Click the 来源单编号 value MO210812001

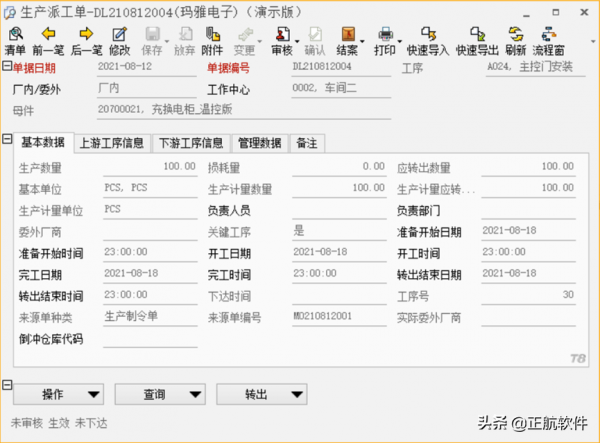pyautogui.click(x=322, y=316)
